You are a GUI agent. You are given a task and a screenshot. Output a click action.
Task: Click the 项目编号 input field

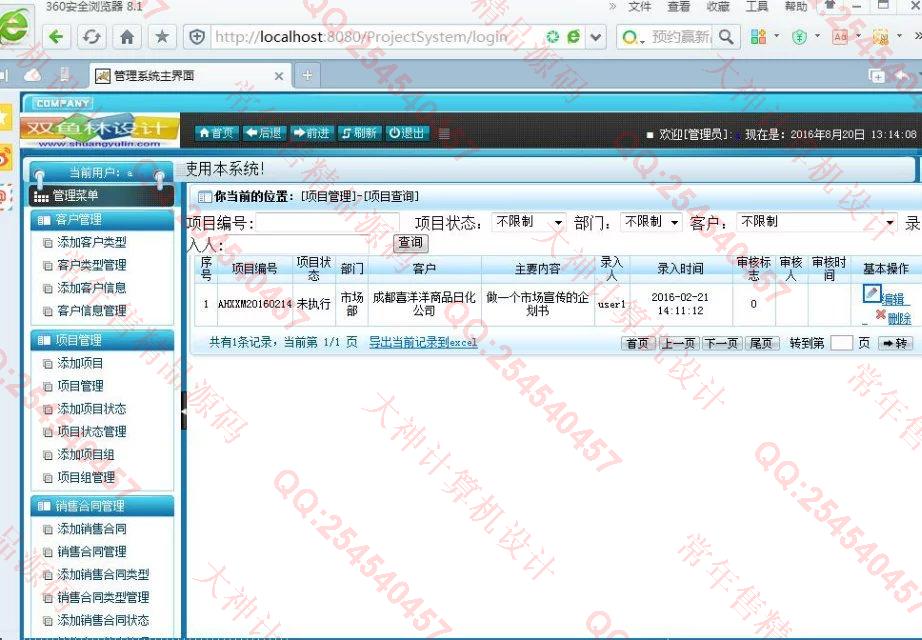328,223
